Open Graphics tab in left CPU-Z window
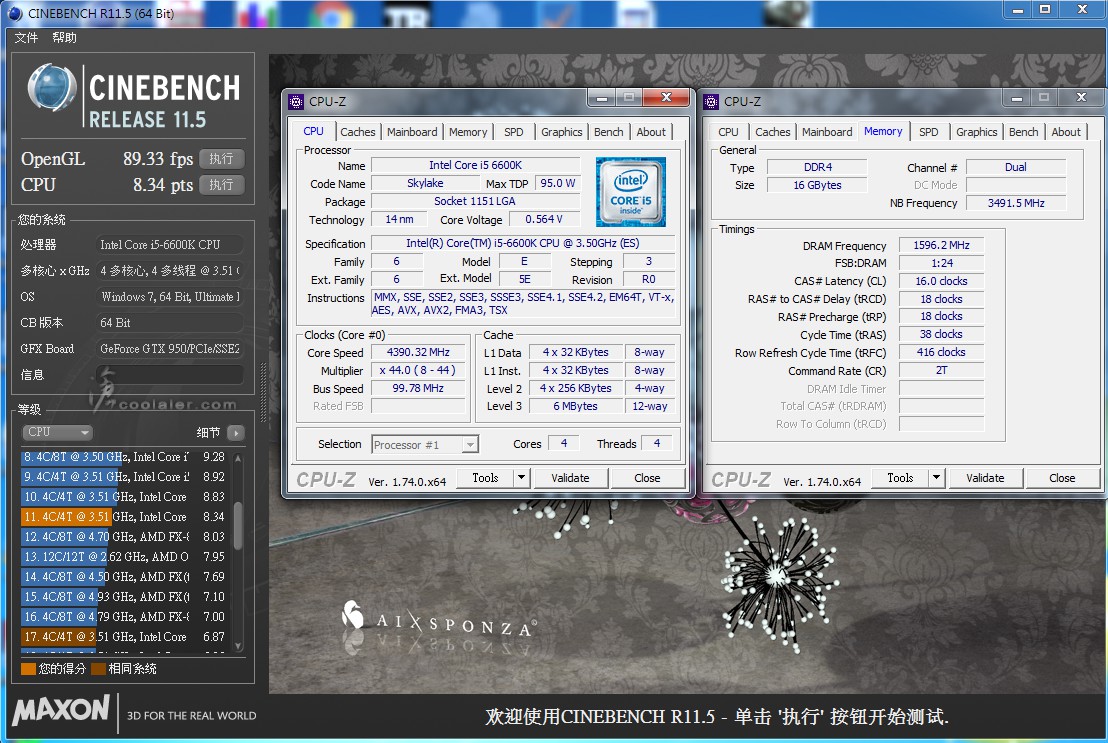This screenshot has width=1108, height=743. point(562,131)
